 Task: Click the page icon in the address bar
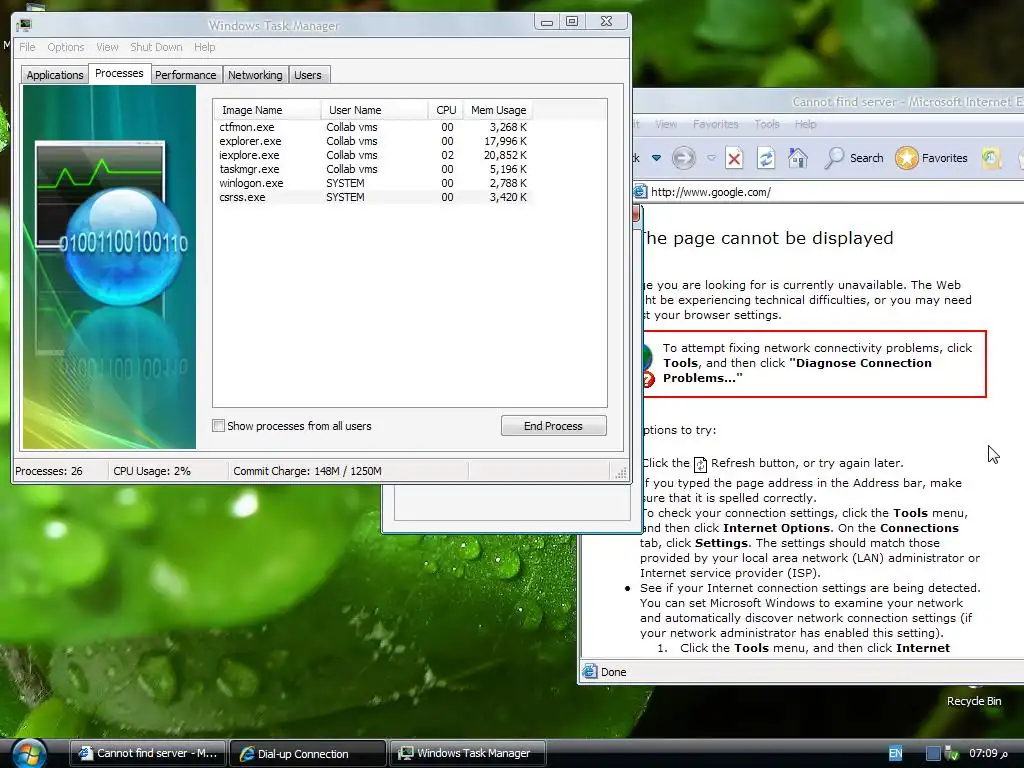[x=640, y=192]
